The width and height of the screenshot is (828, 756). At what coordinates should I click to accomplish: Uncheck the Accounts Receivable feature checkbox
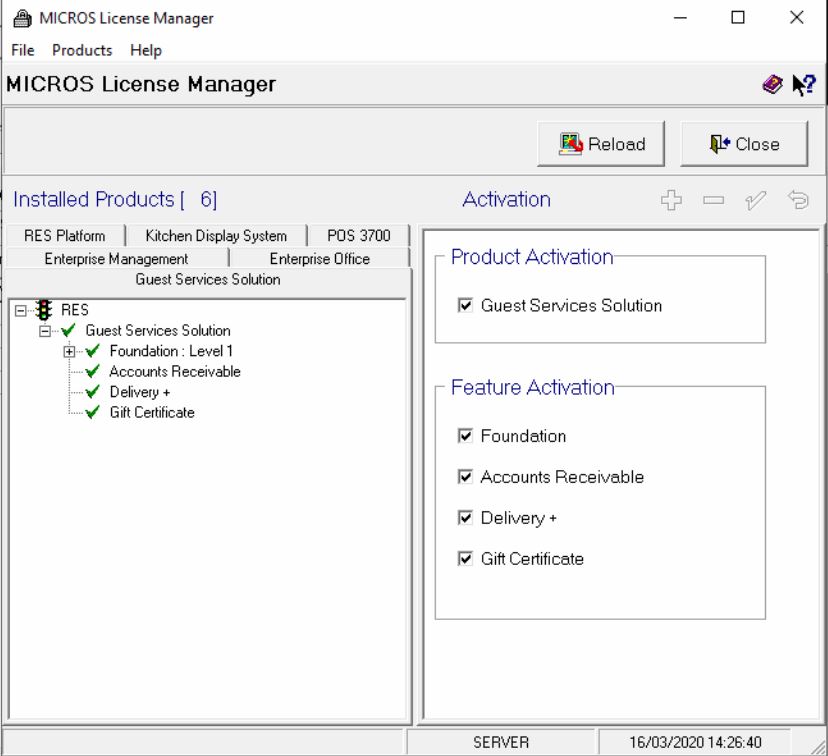point(465,477)
